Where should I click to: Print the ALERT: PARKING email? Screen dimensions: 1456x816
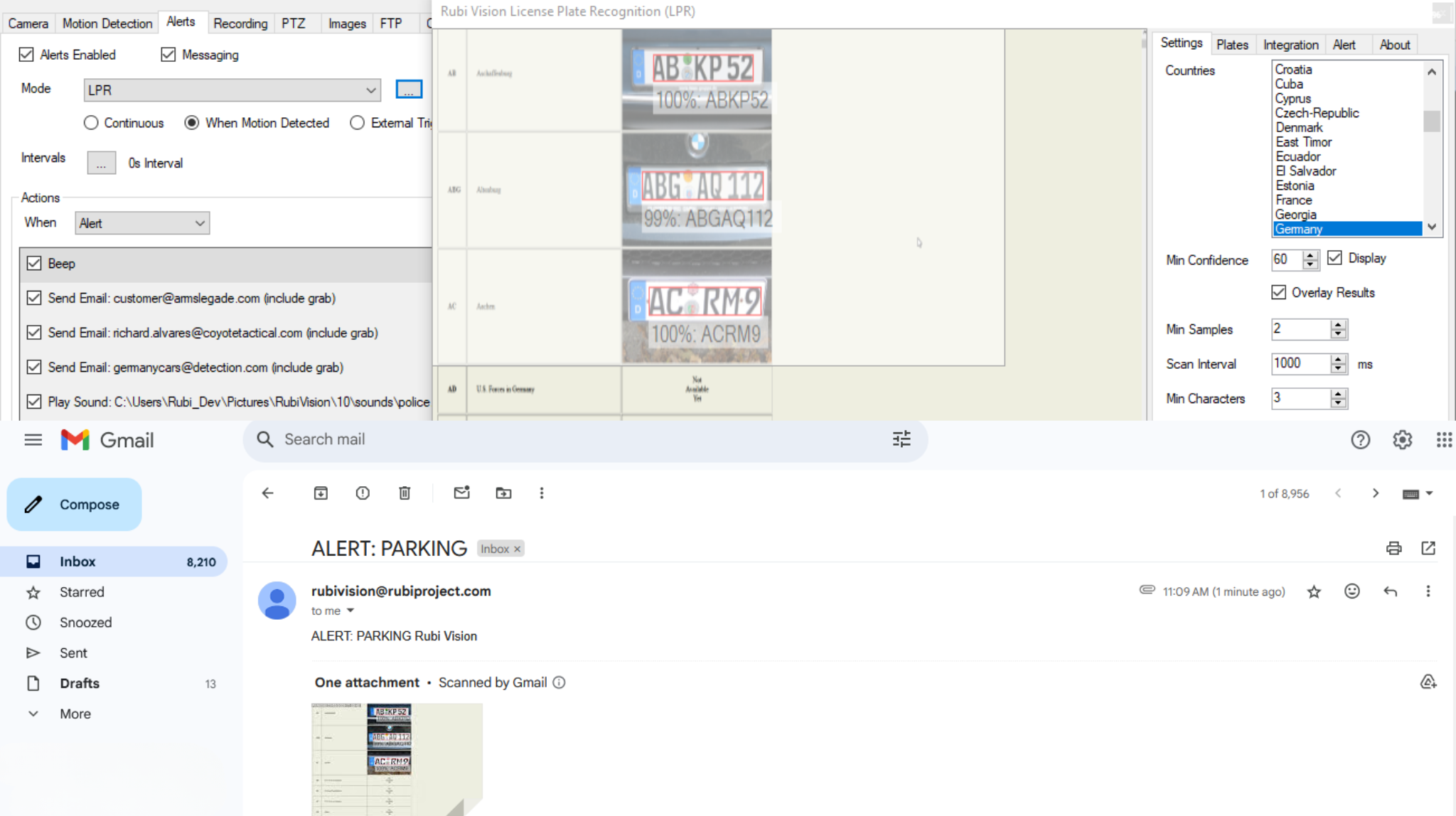[x=1393, y=548]
